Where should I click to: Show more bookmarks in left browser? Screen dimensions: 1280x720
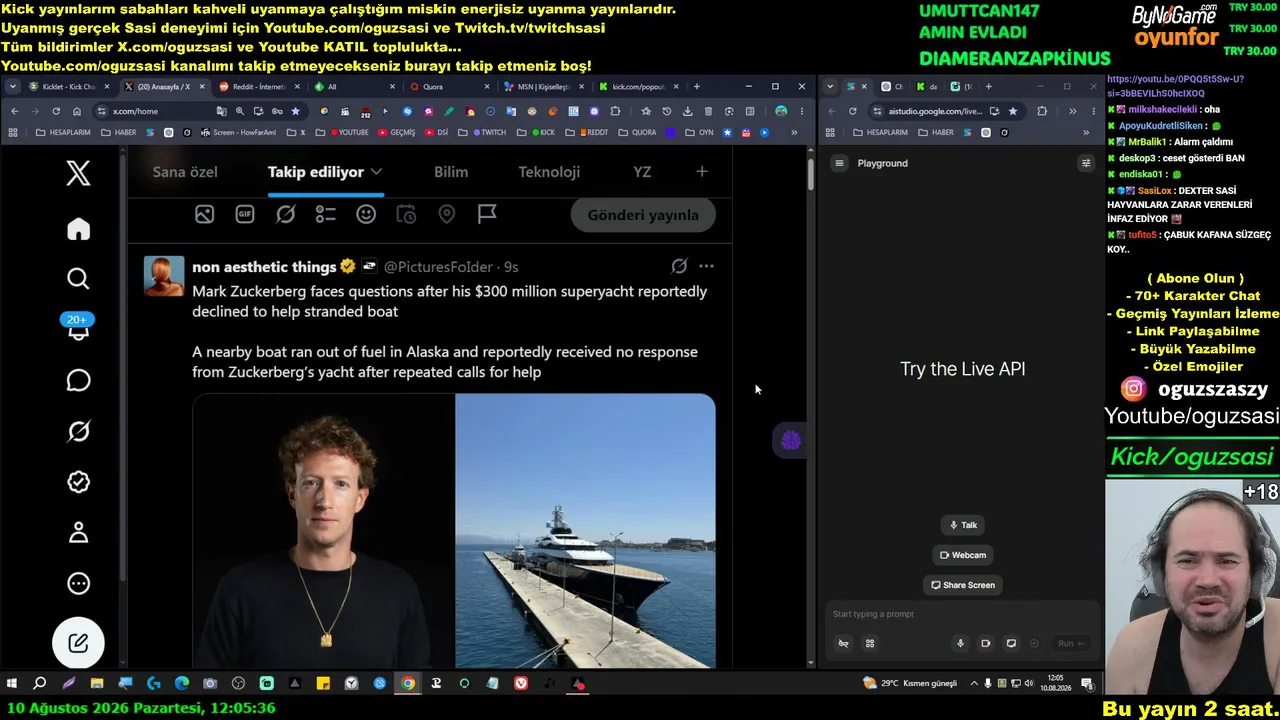794,132
